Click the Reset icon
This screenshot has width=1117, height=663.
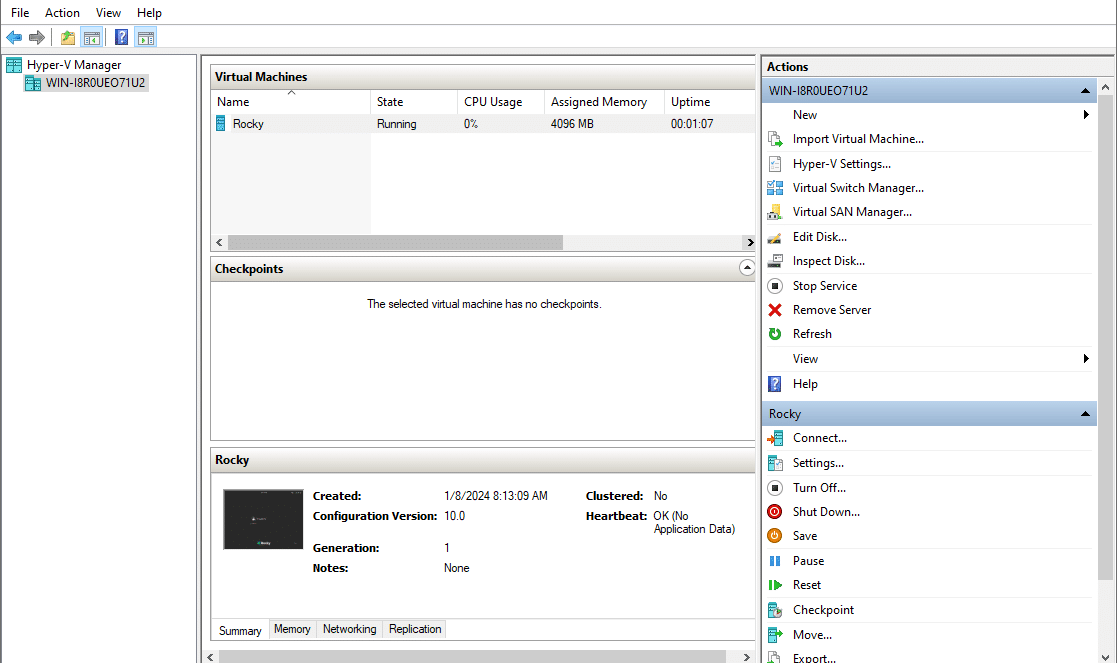point(775,585)
